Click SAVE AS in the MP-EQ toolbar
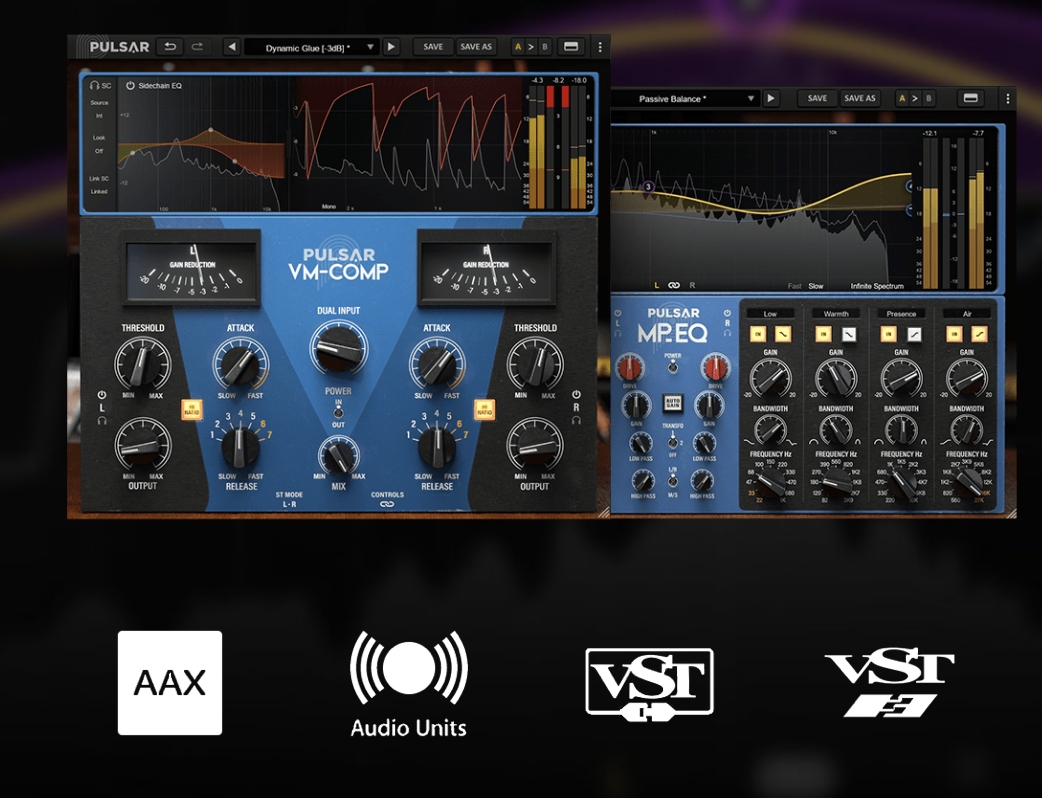This screenshot has width=1042, height=798. click(860, 98)
